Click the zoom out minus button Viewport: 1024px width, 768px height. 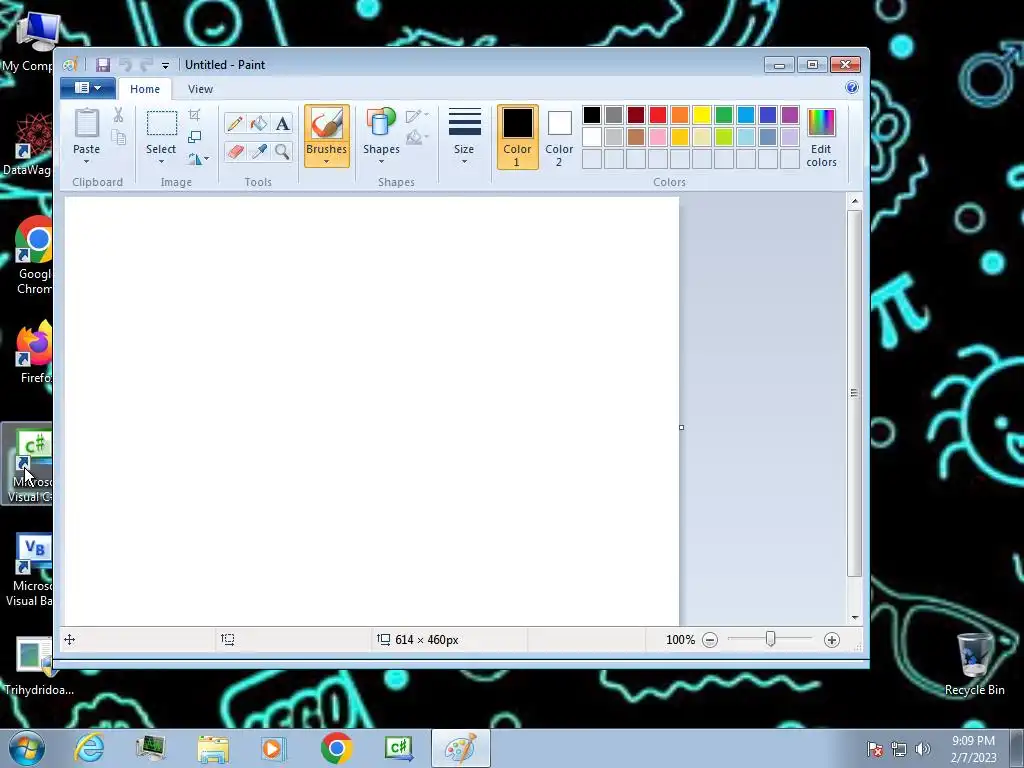(710, 640)
